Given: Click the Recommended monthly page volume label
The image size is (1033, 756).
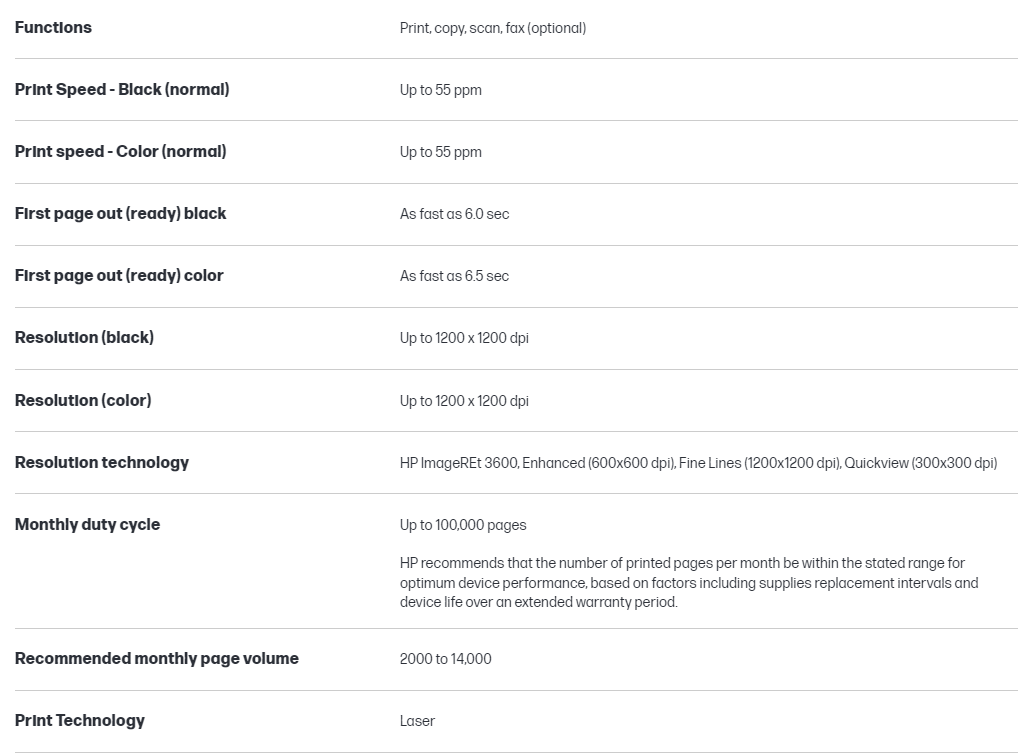Looking at the screenshot, I should point(157,659).
